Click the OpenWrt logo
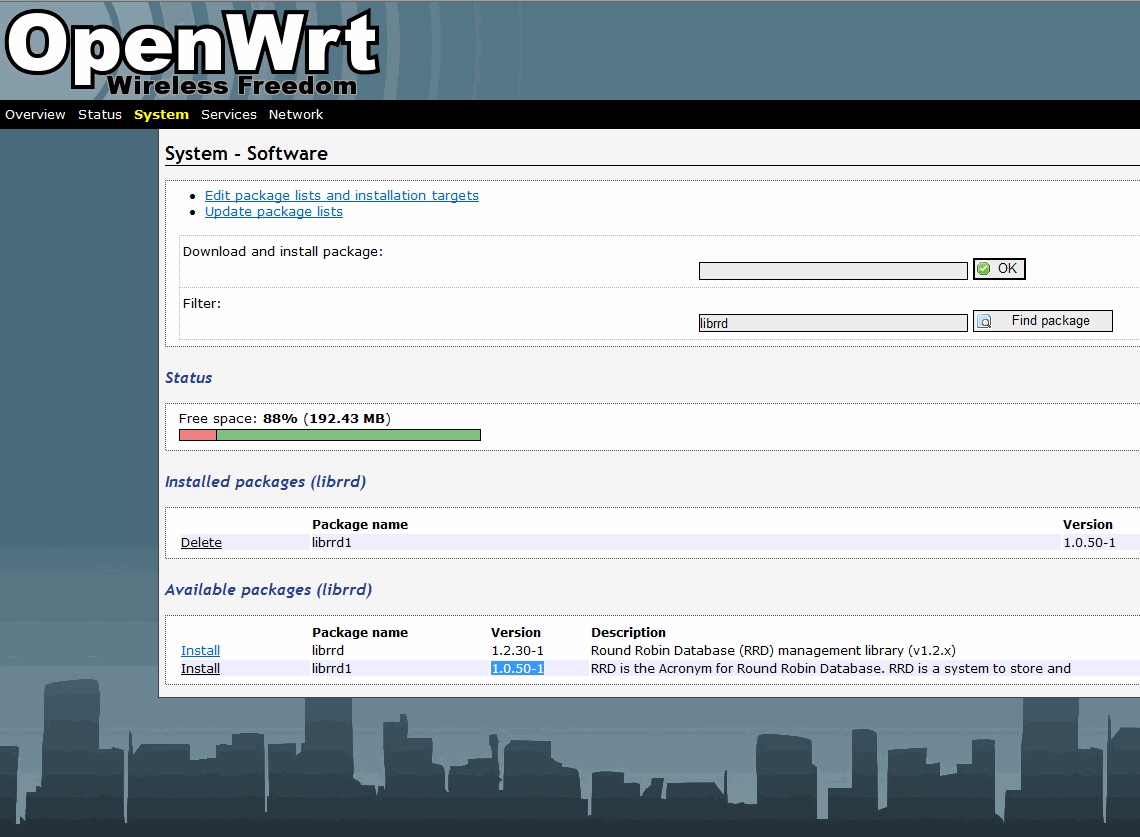This screenshot has height=837, width=1140. coord(192,52)
